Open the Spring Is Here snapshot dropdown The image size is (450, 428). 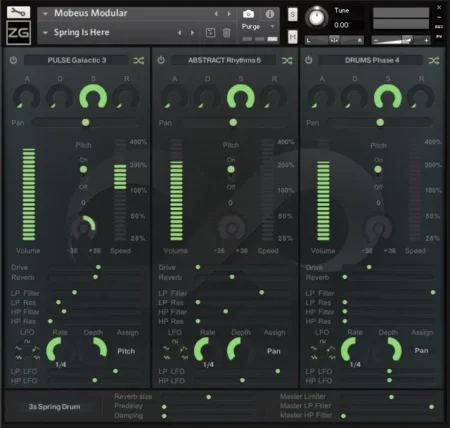click(45, 33)
